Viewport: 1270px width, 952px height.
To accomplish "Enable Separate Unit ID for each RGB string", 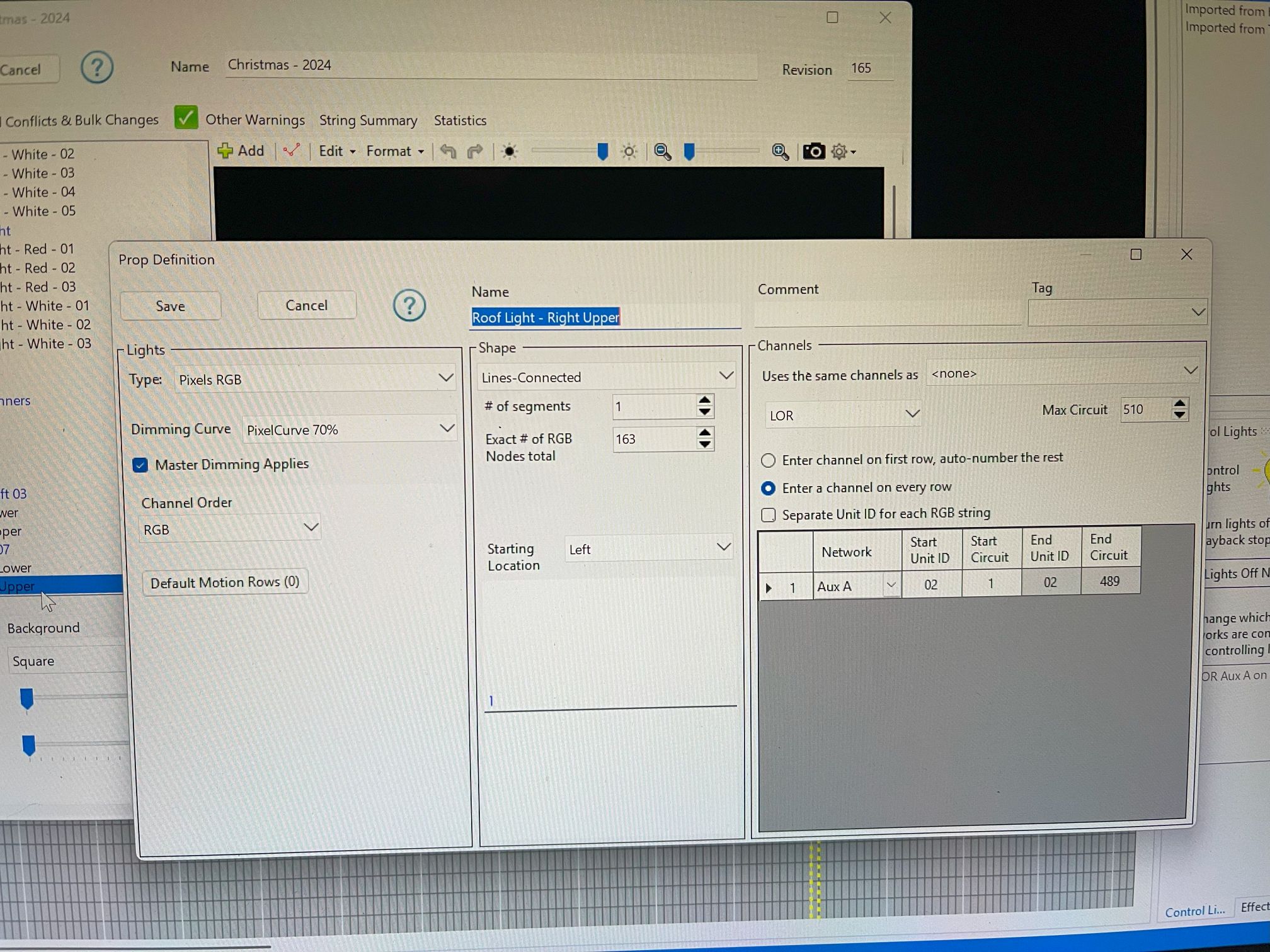I will [x=769, y=515].
